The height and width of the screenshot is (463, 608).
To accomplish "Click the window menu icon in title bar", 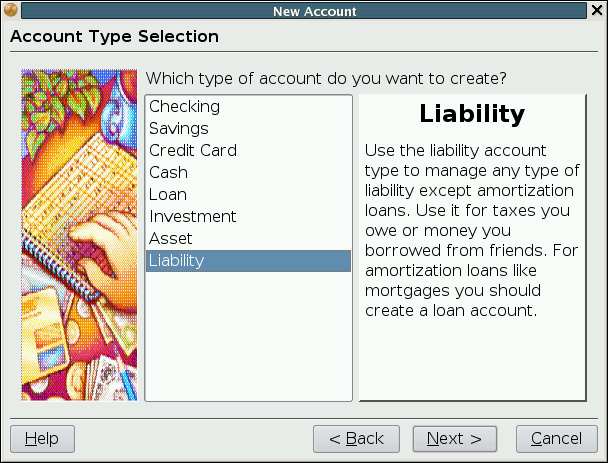I will (10, 11).
